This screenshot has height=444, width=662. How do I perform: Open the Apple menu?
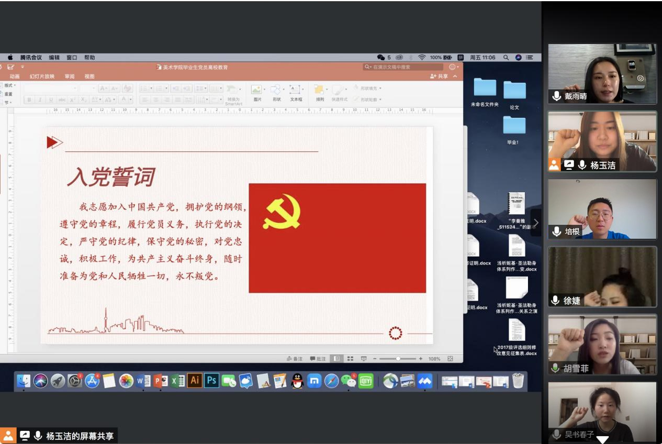point(10,57)
